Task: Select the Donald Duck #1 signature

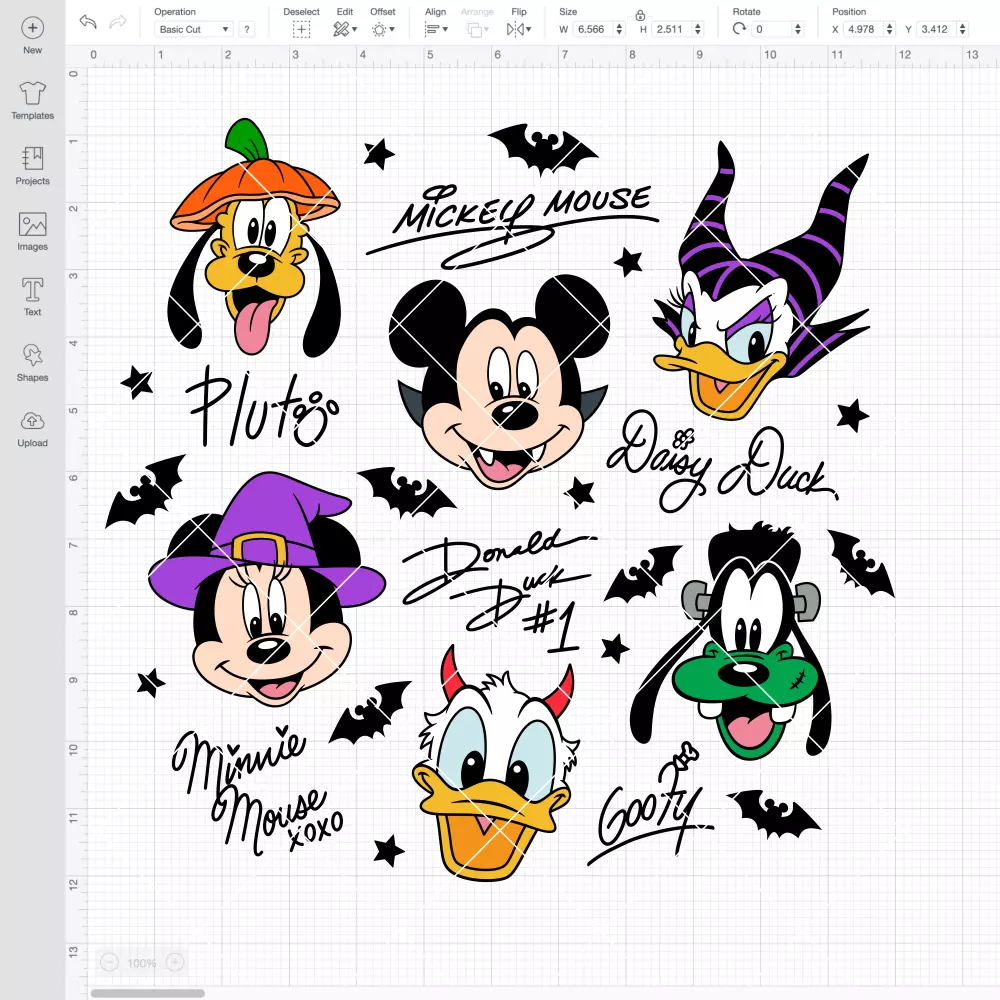Action: 499,591
